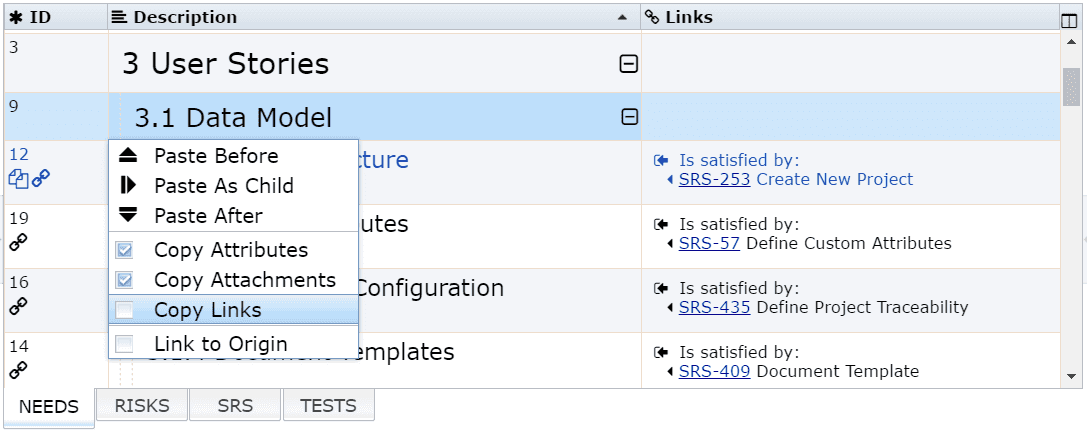Click the column chooser icon at table corner
The image size is (1087, 432).
[x=1069, y=21]
